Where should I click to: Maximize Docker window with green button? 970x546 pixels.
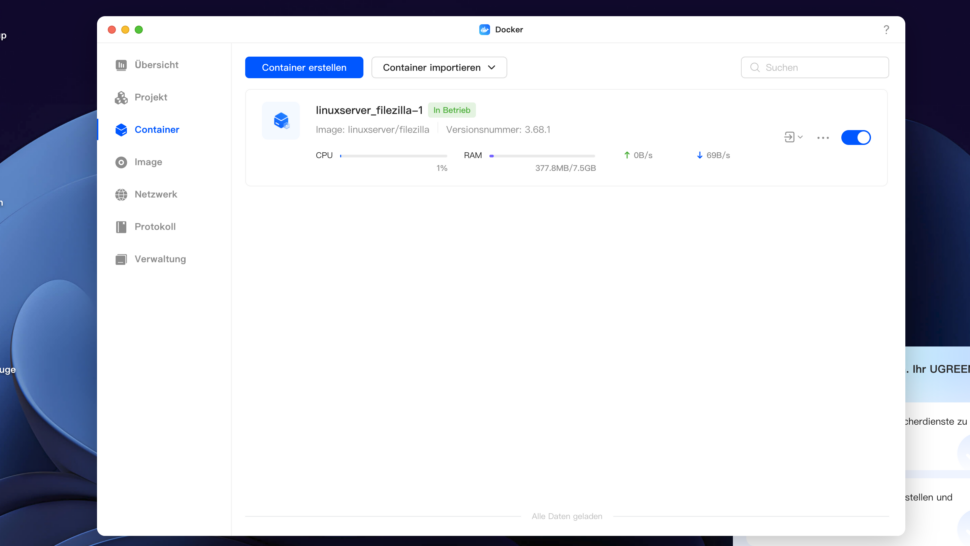(x=139, y=30)
